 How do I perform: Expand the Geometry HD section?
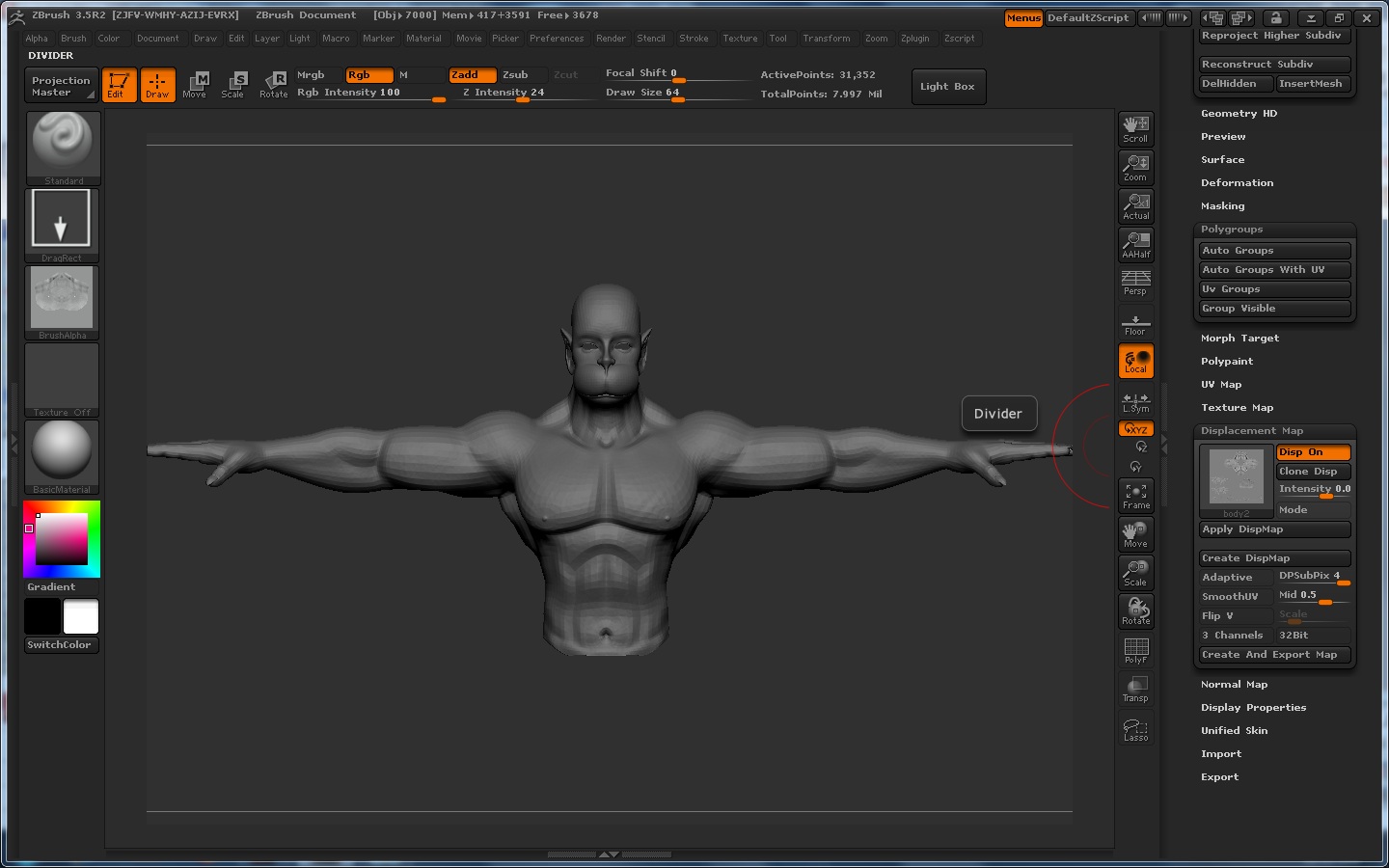[x=1239, y=114]
